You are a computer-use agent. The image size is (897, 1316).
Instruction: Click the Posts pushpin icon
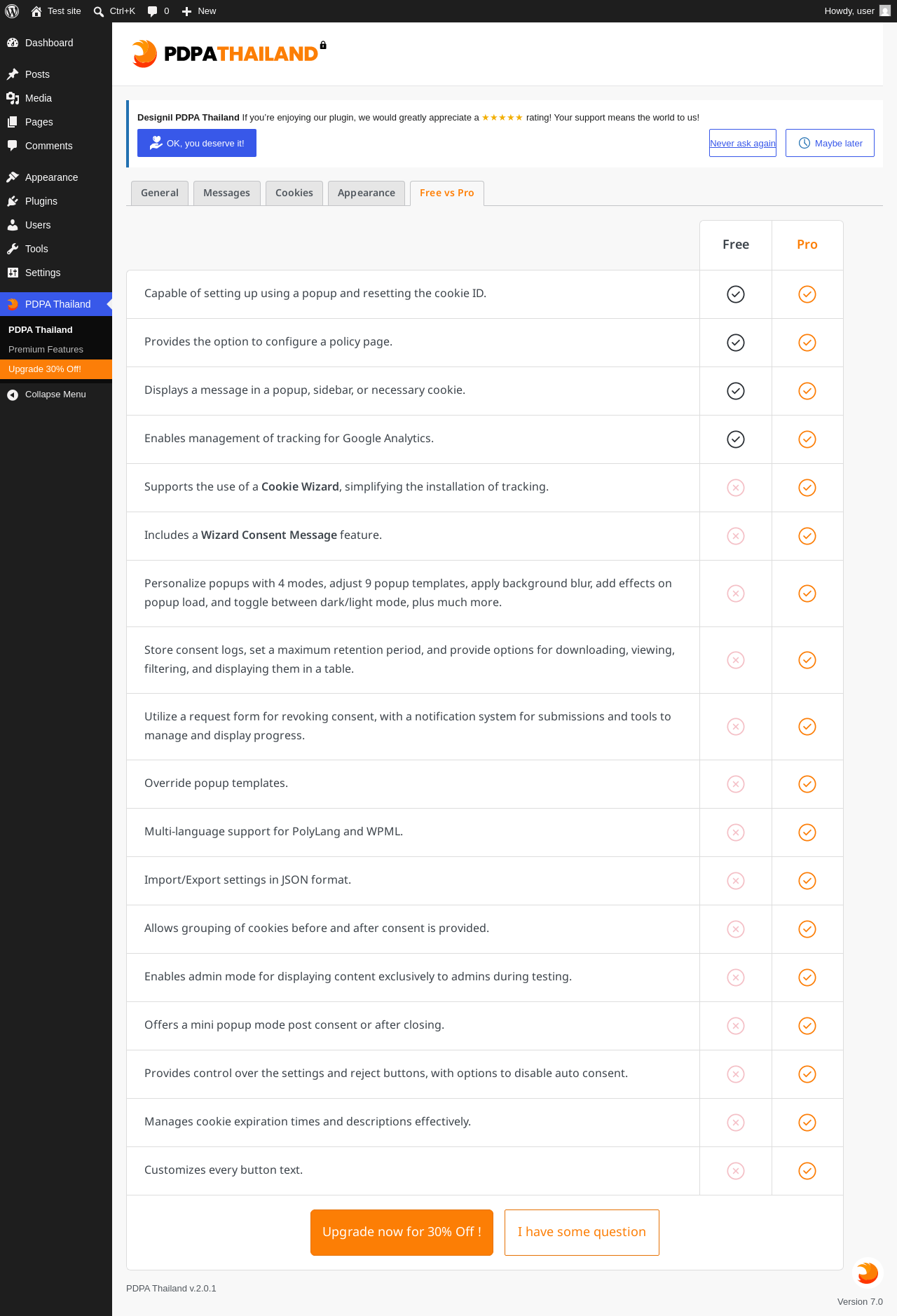13,74
